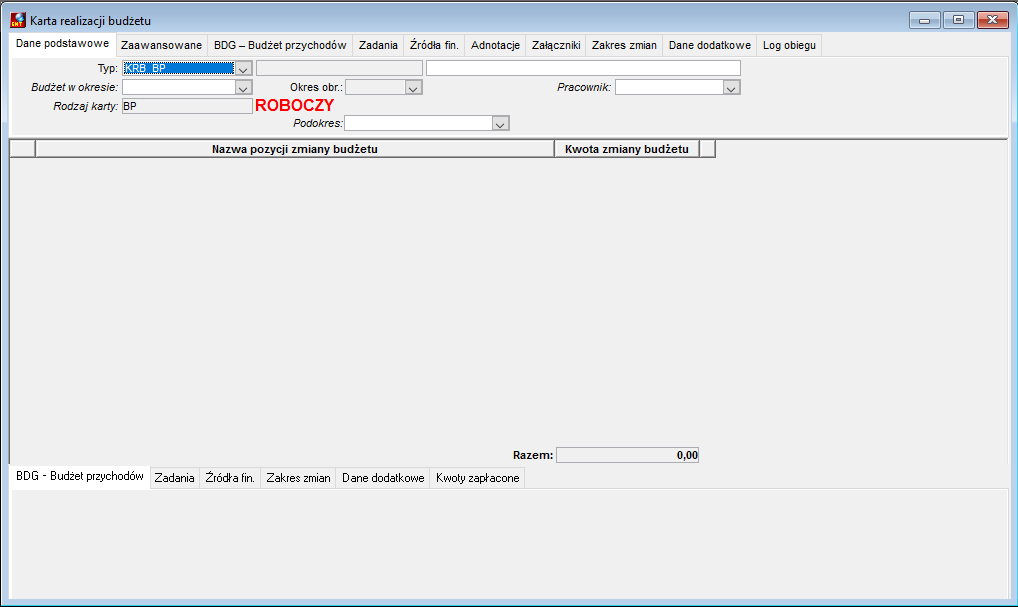Click the Razem total field showing 0,00
1018x607 pixels.
627,455
